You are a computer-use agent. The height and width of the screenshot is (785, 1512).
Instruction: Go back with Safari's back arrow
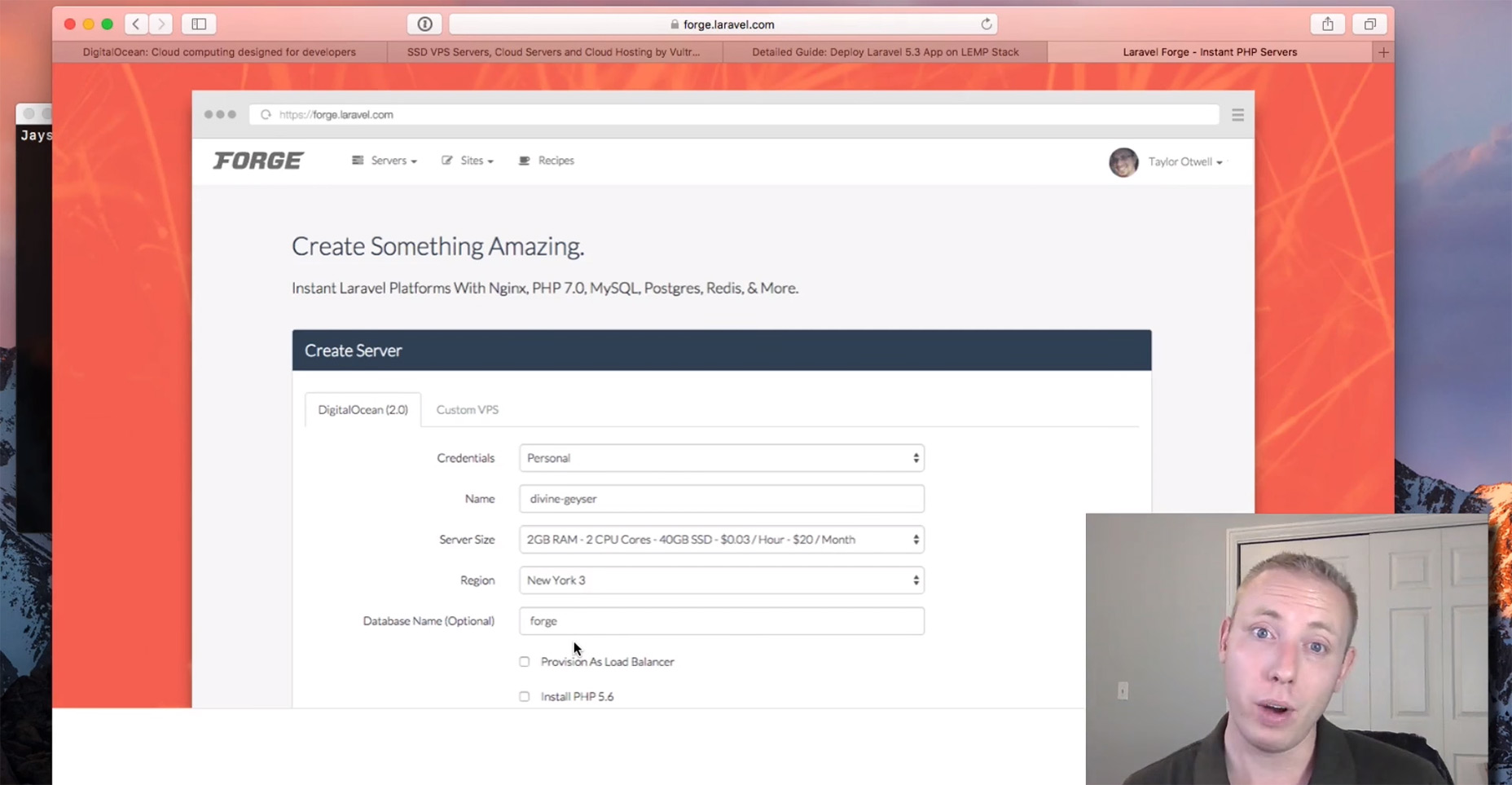(136, 24)
